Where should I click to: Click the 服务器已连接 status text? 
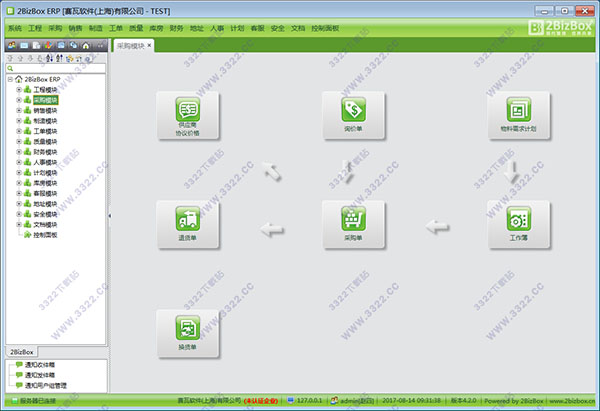(38, 401)
